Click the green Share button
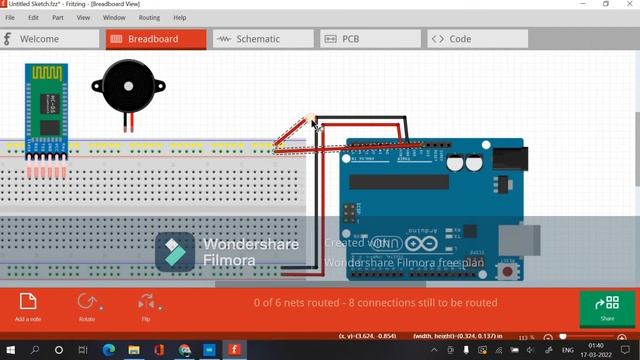 tap(607, 308)
